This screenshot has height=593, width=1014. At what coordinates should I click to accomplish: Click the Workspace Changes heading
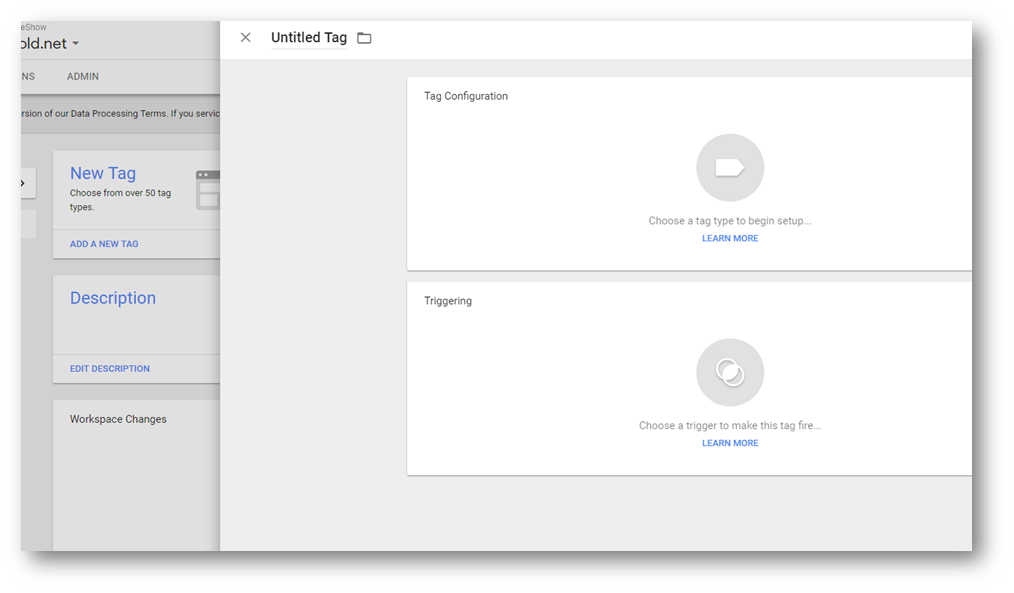(x=118, y=419)
